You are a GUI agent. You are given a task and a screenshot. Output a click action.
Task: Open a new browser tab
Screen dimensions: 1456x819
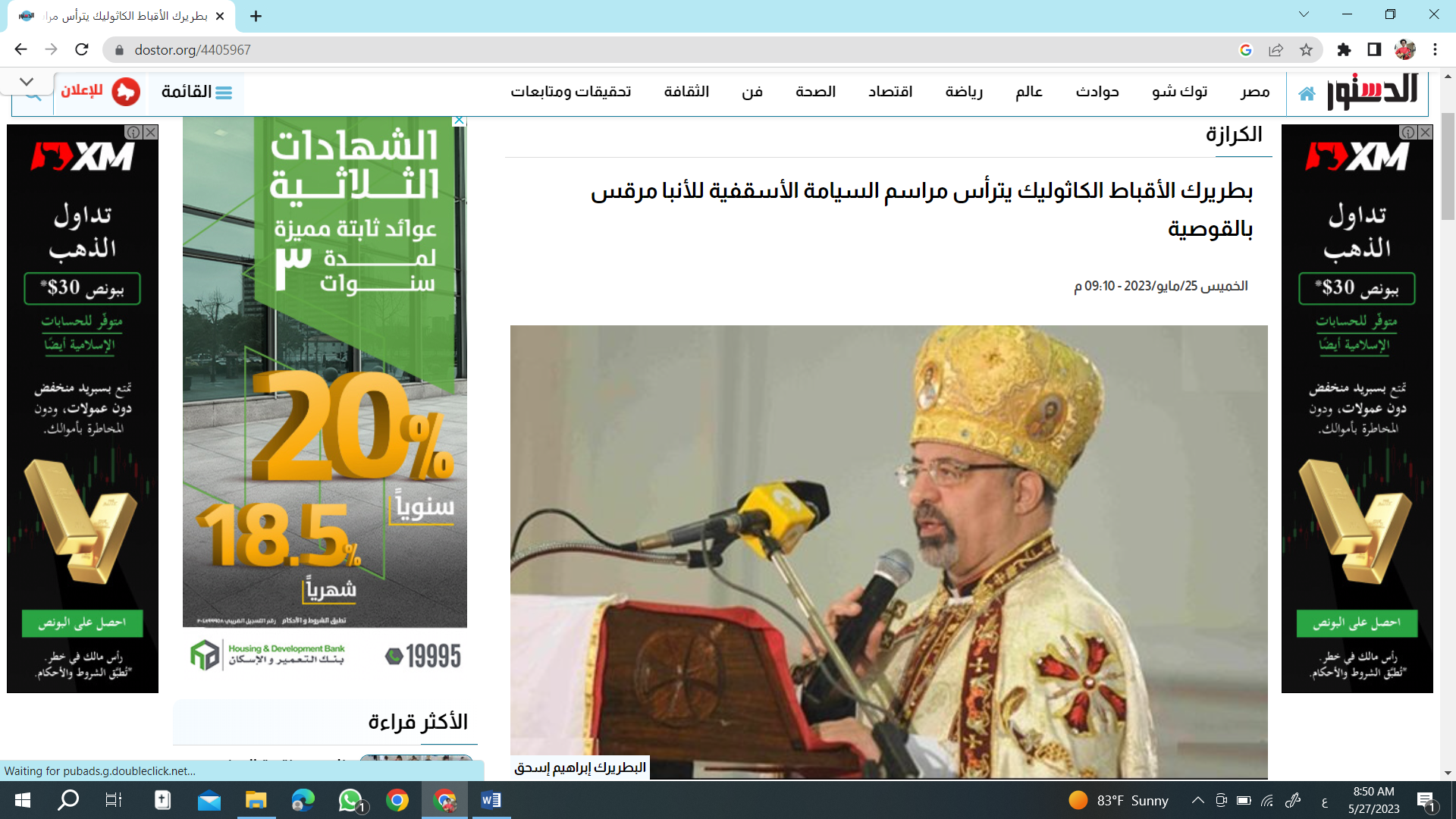coord(256,16)
